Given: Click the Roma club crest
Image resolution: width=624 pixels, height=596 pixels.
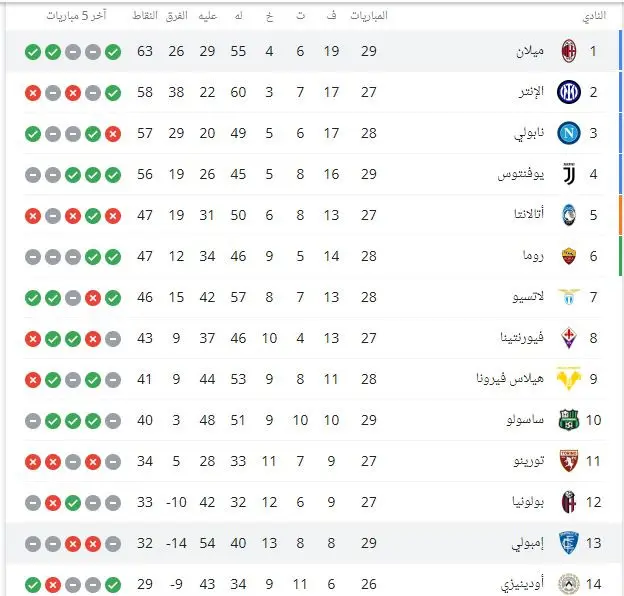Looking at the screenshot, I should point(569,256).
